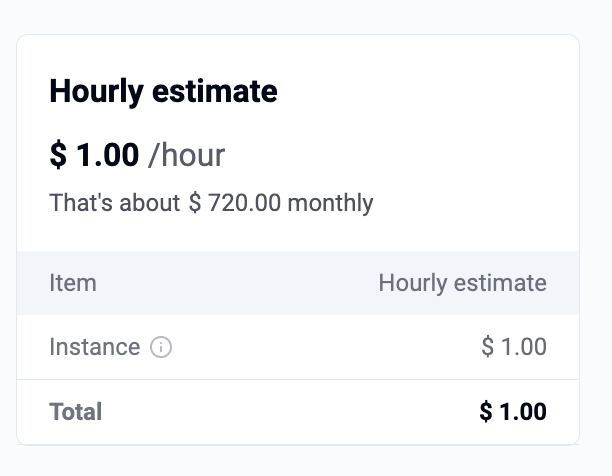Click the "/hour" unit label
Image resolution: width=612 pixels, height=476 pixels.
186,155
